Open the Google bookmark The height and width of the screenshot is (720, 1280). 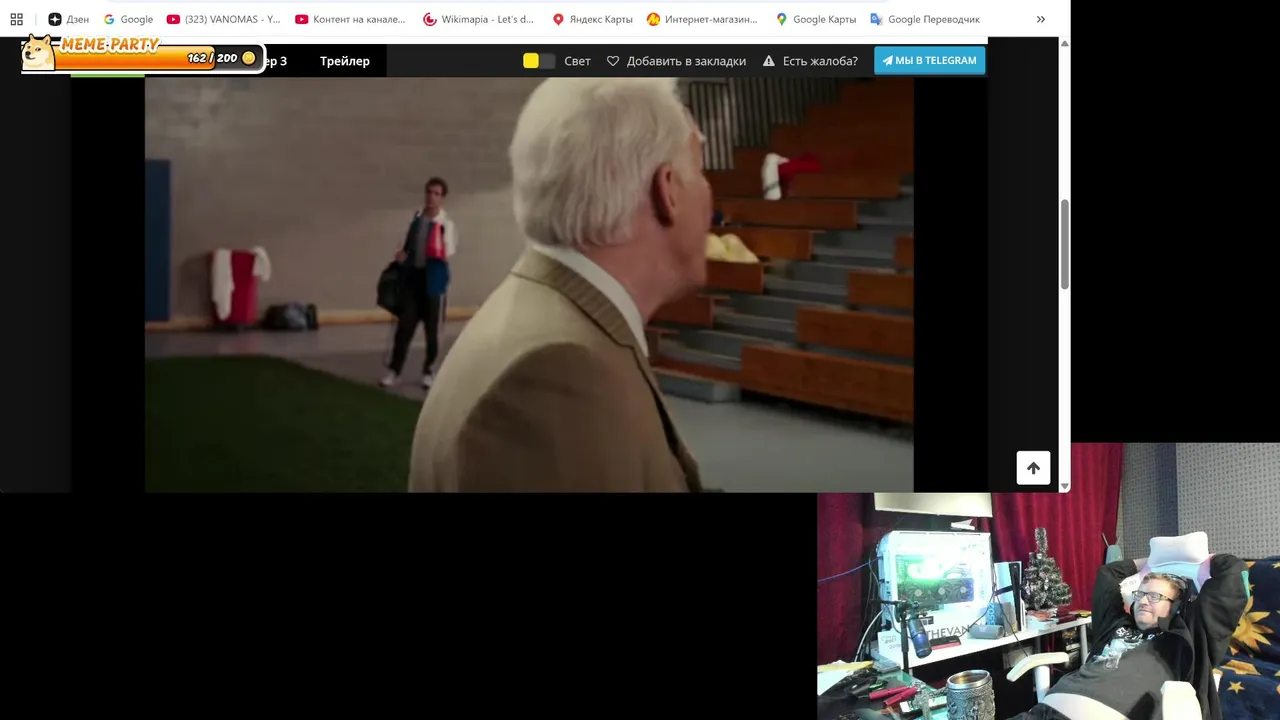(x=128, y=19)
